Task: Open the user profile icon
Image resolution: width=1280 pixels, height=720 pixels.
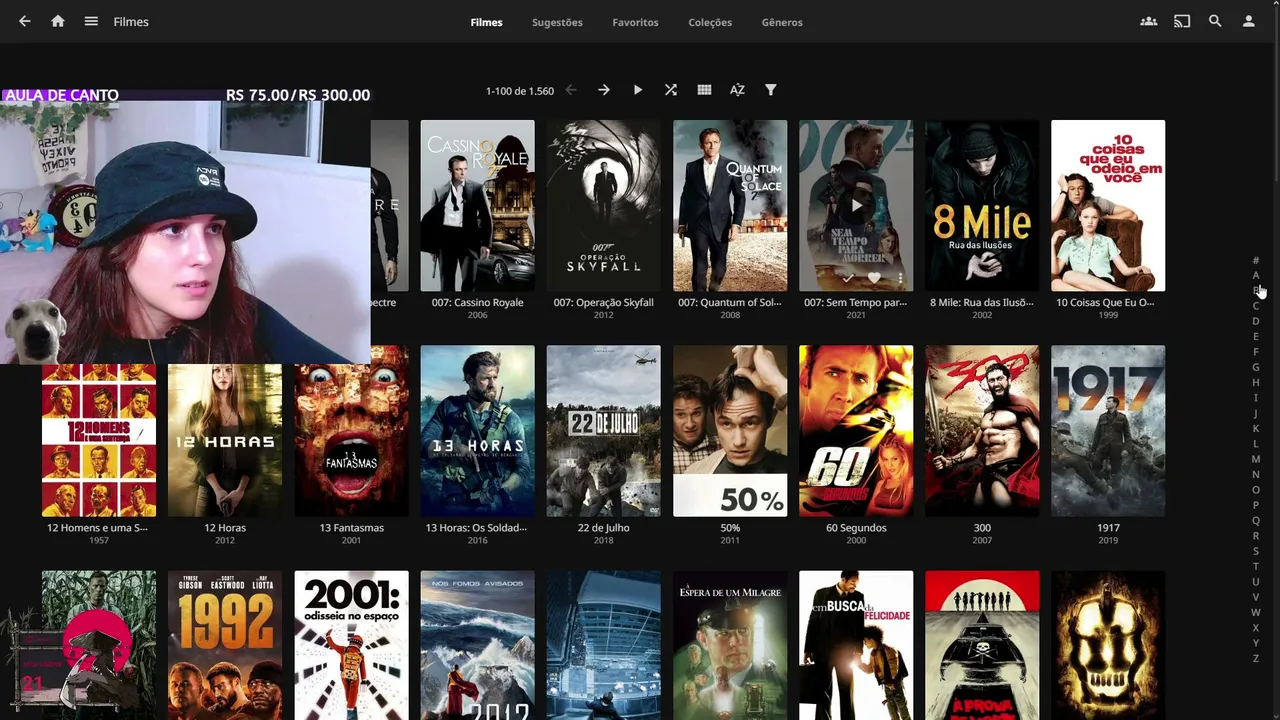Action: (1248, 21)
